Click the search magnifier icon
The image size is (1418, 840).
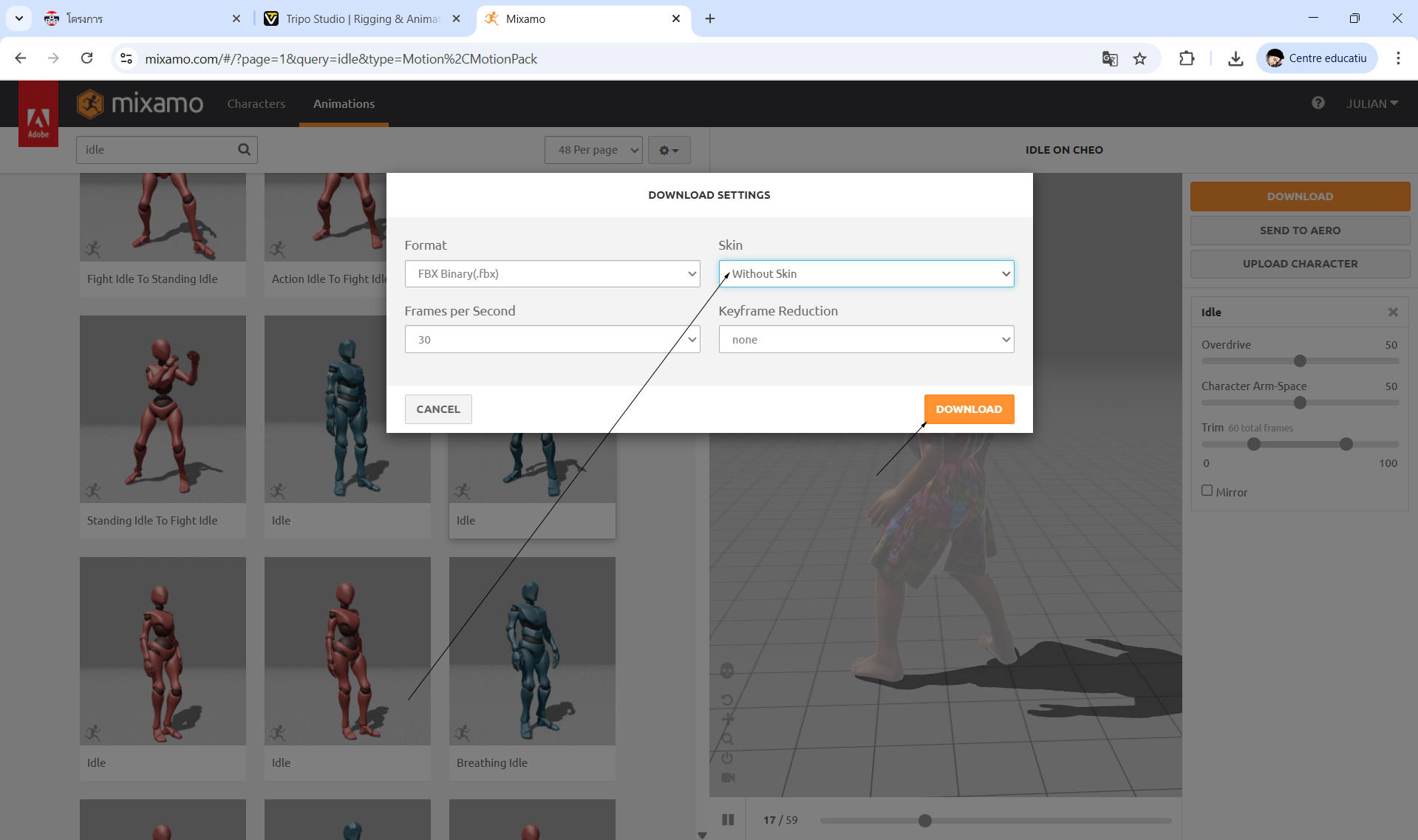tap(244, 150)
